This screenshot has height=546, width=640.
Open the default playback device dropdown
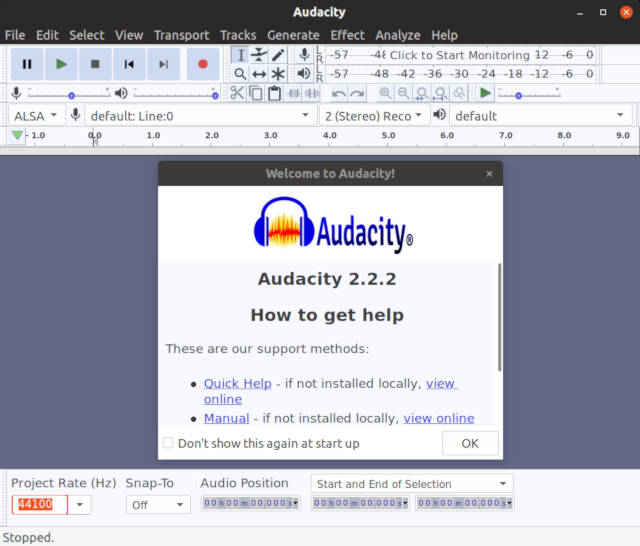[540, 116]
